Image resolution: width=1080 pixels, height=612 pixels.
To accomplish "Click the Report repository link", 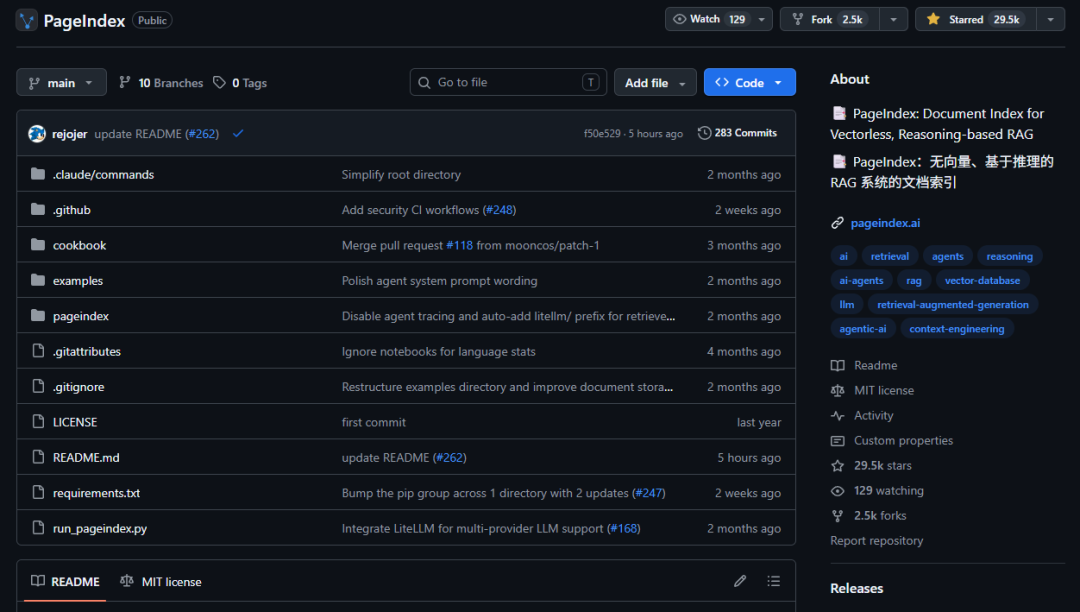I will [x=876, y=540].
